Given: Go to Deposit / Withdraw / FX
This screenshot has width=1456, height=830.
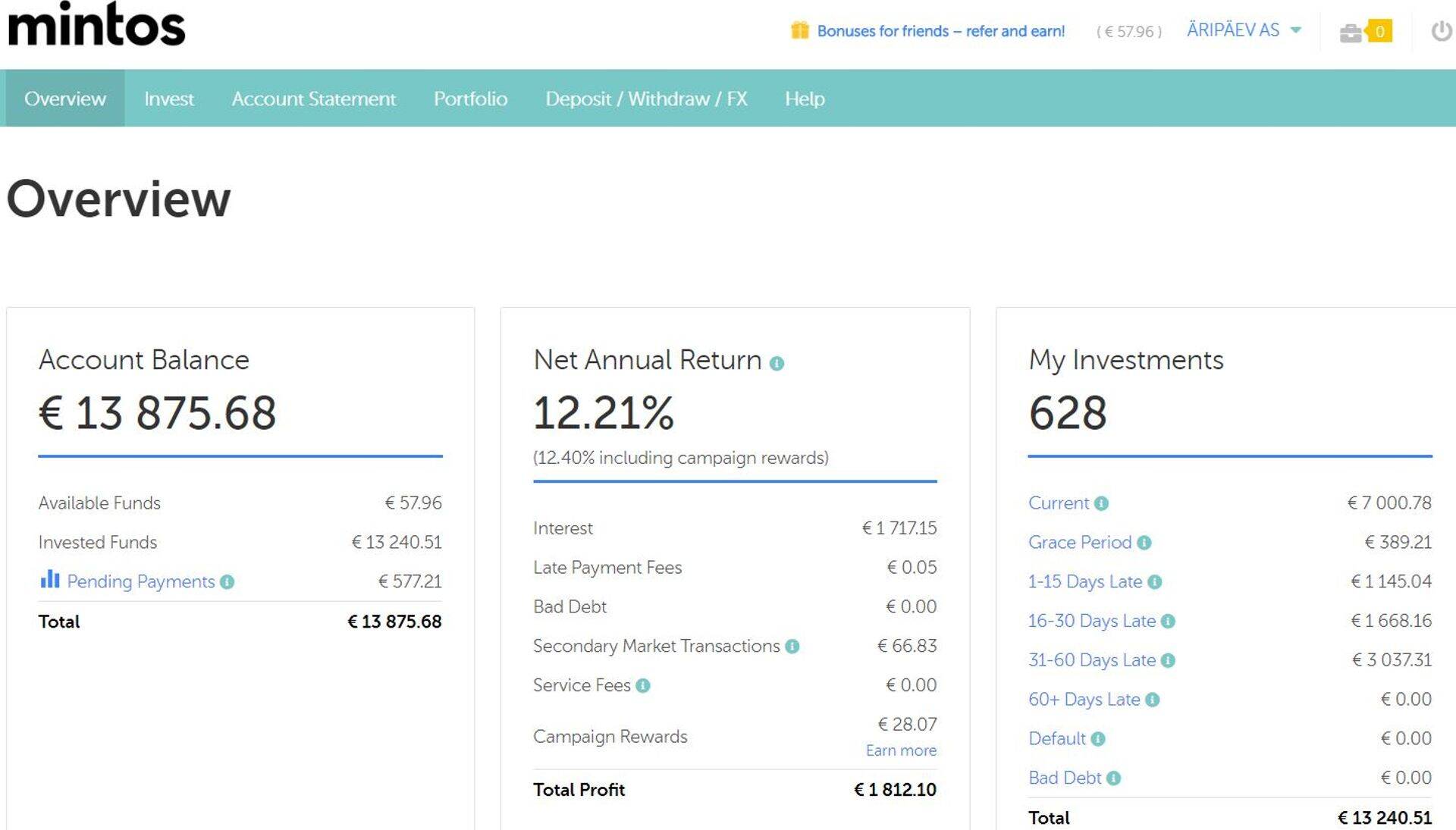Looking at the screenshot, I should pyautogui.click(x=645, y=99).
